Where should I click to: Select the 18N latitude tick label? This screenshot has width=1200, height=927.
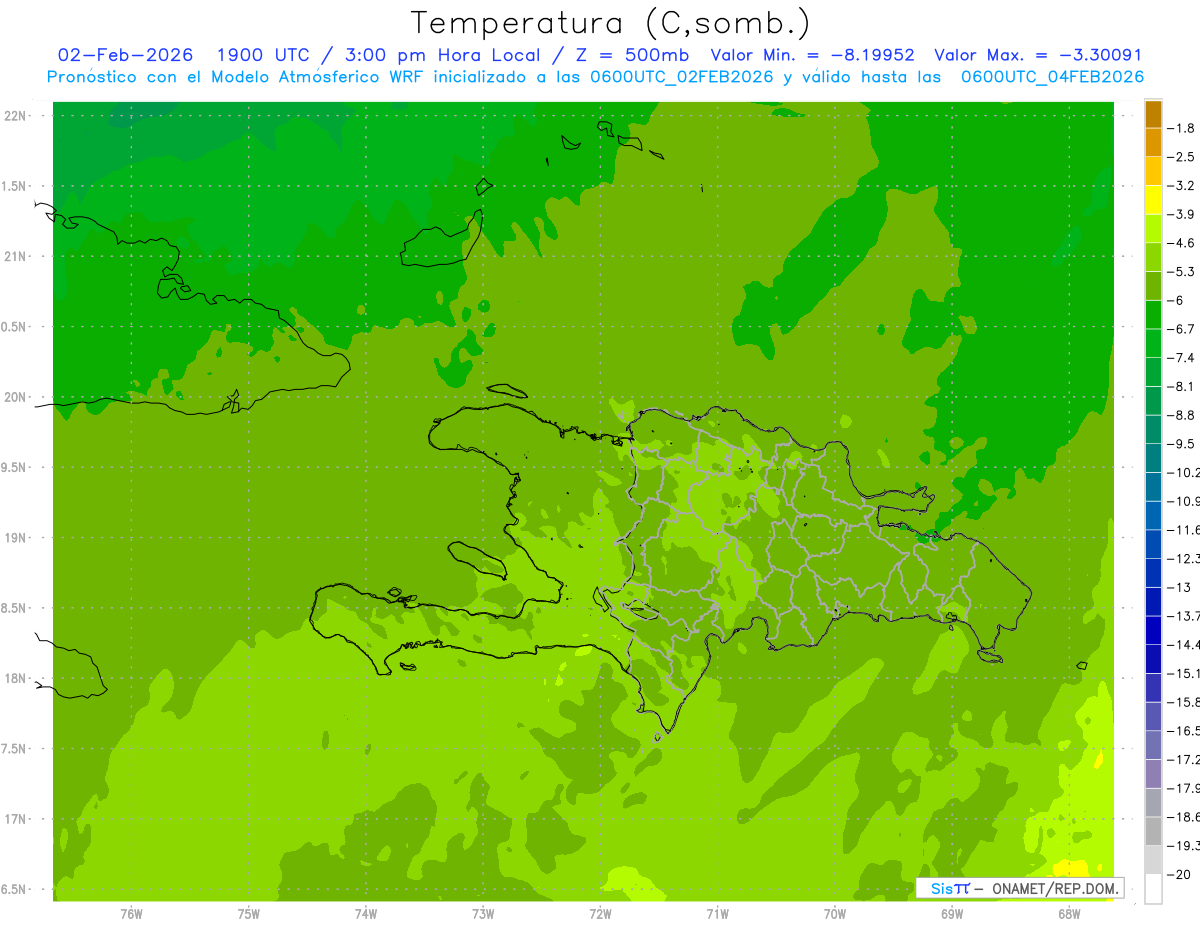(15, 679)
